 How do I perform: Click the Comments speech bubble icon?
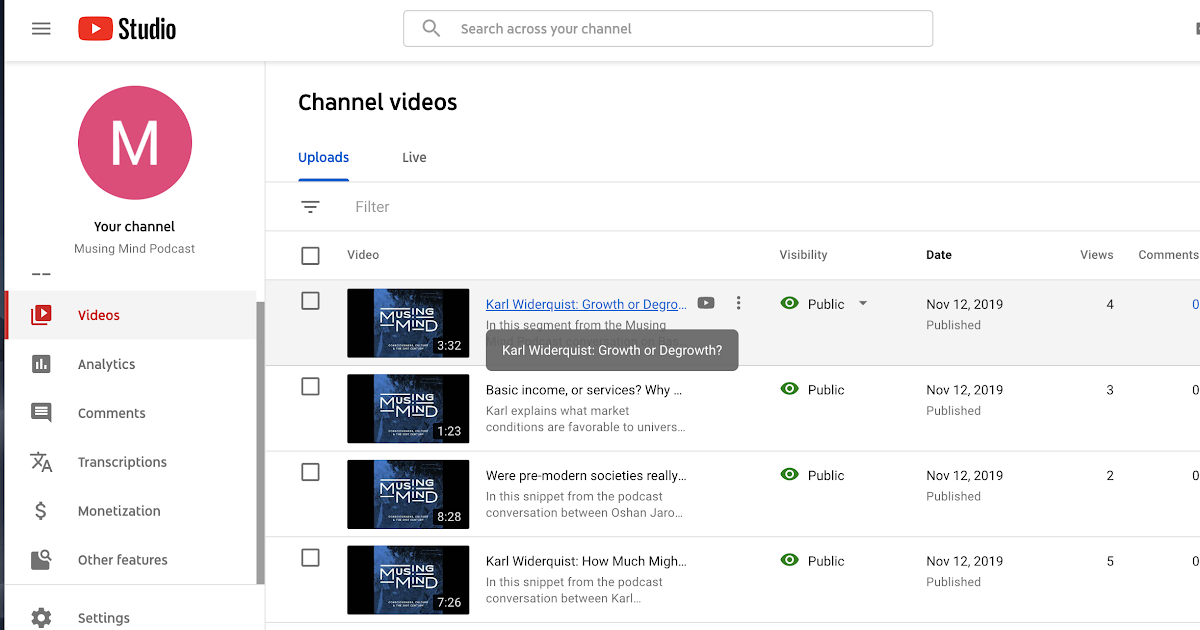[41, 413]
